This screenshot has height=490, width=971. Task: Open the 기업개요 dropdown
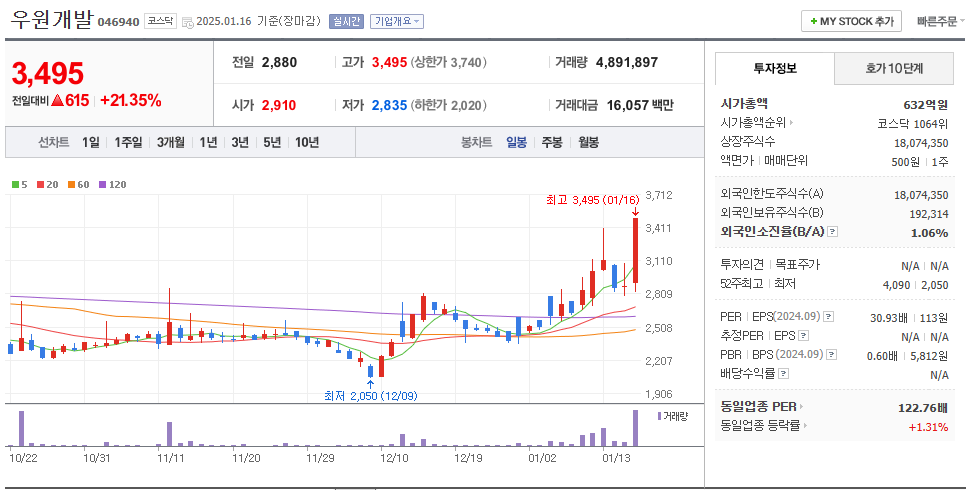pyautogui.click(x=396, y=21)
